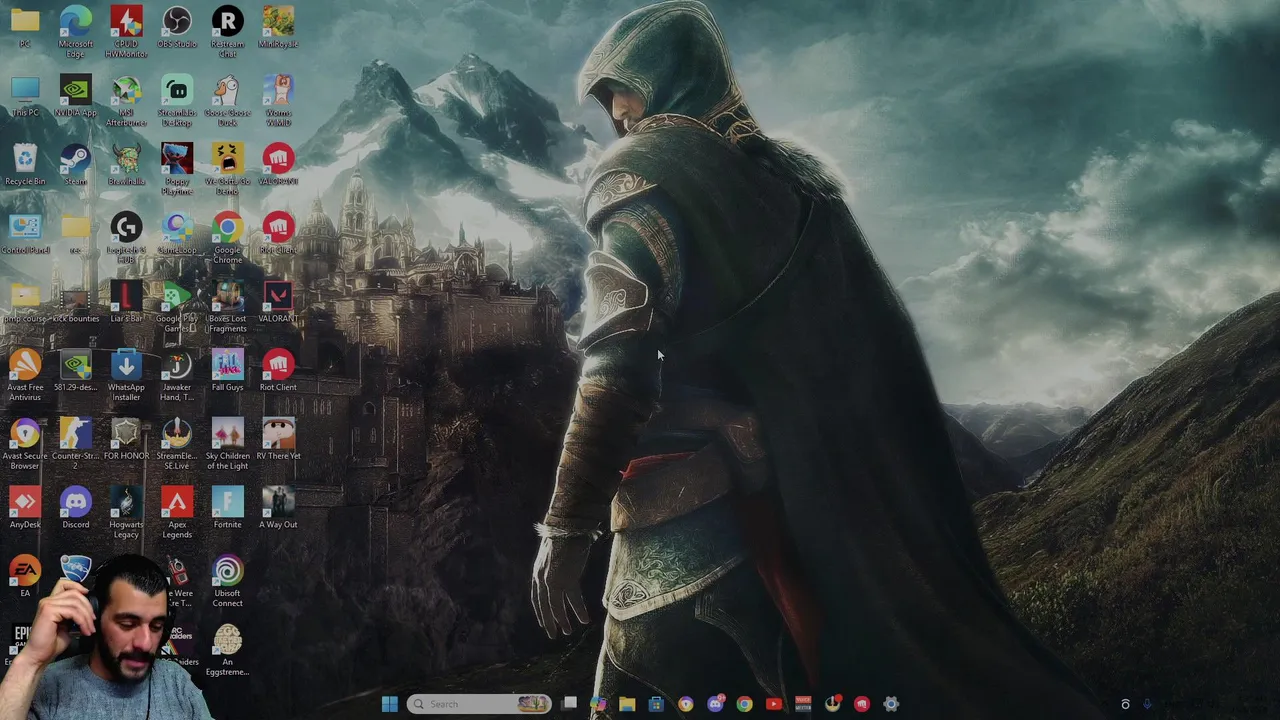This screenshot has height=720, width=1280.
Task: Select the 581.29 NVIDIA driver installer icon
Action: [76, 370]
